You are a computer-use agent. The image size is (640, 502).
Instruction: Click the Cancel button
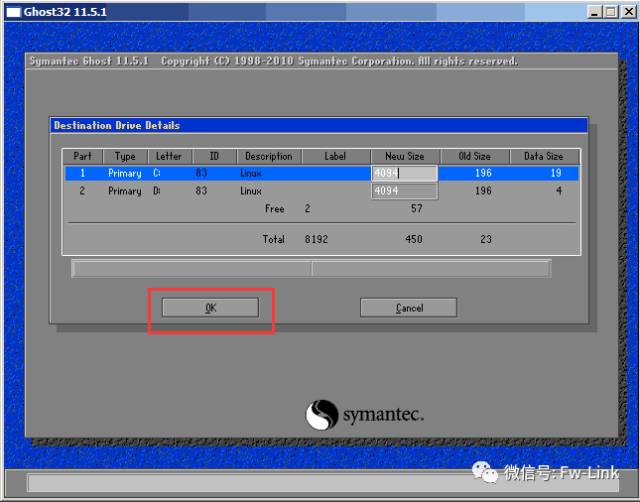click(x=409, y=307)
